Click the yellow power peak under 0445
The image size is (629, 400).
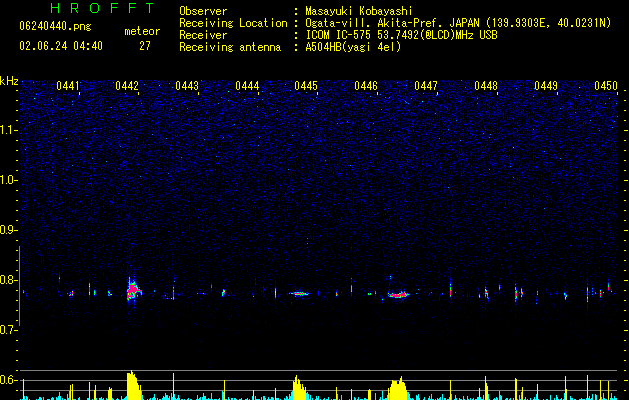click(299, 388)
